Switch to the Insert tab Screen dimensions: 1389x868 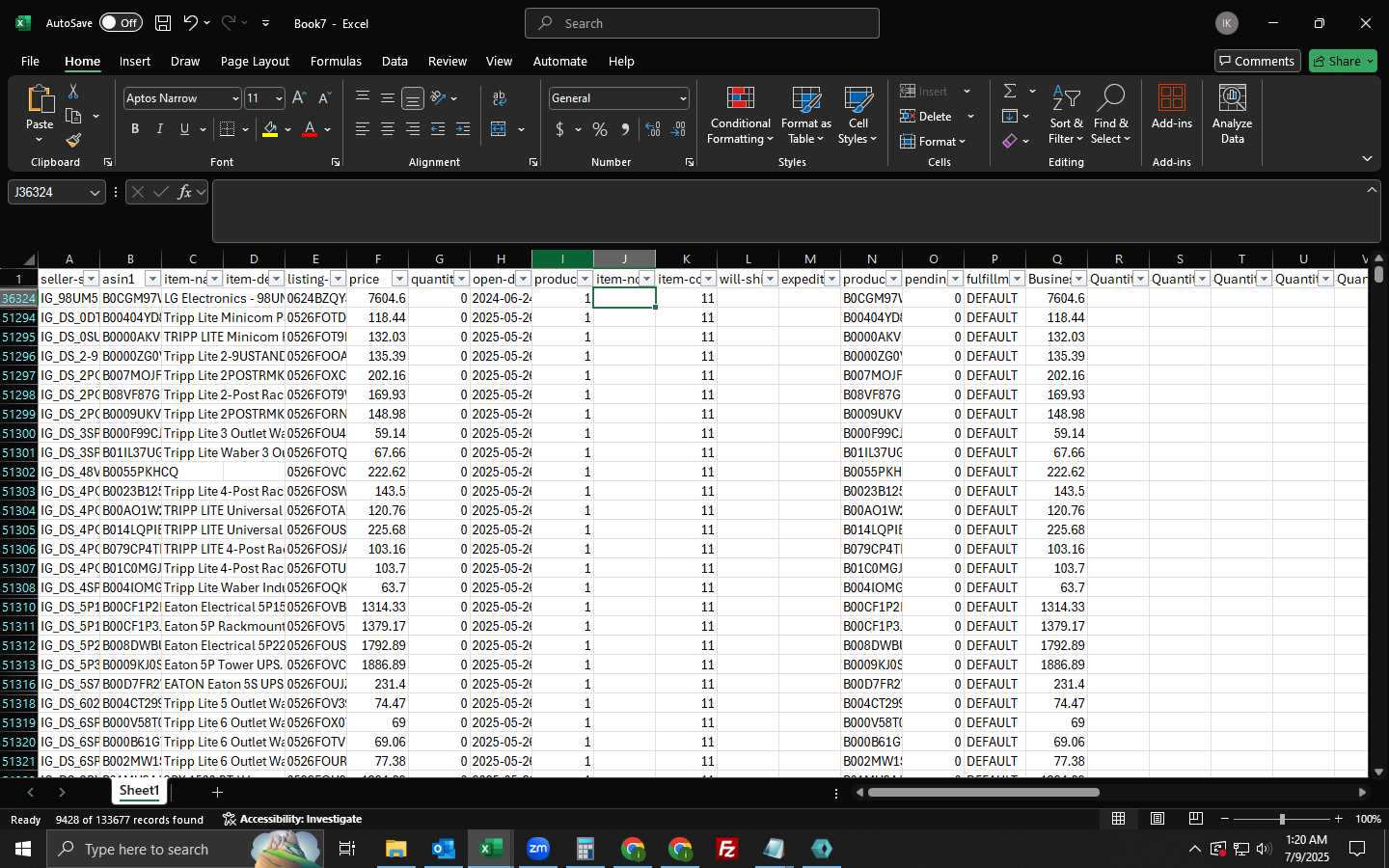[x=135, y=61]
